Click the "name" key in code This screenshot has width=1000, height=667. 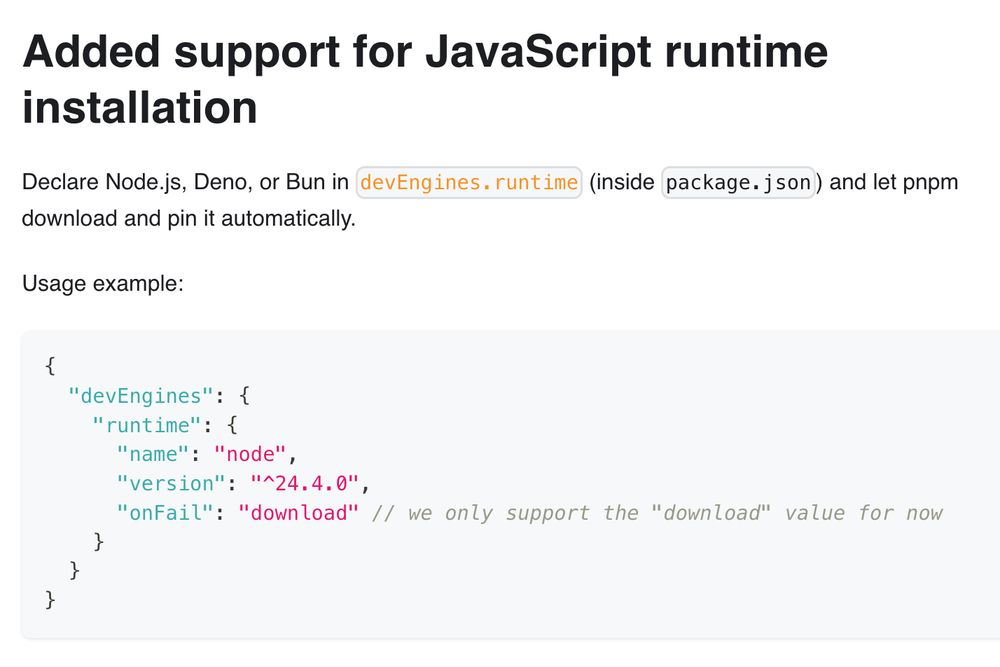pos(152,454)
